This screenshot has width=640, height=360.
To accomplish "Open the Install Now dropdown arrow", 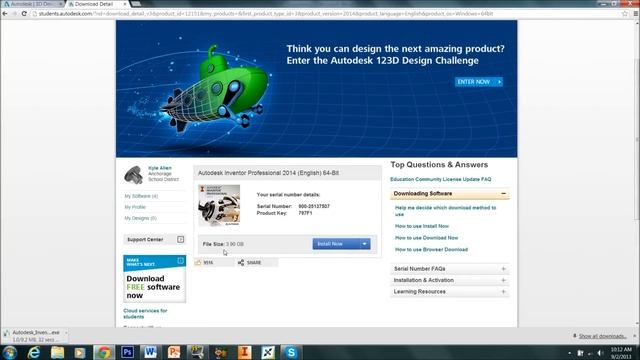I will (364, 244).
